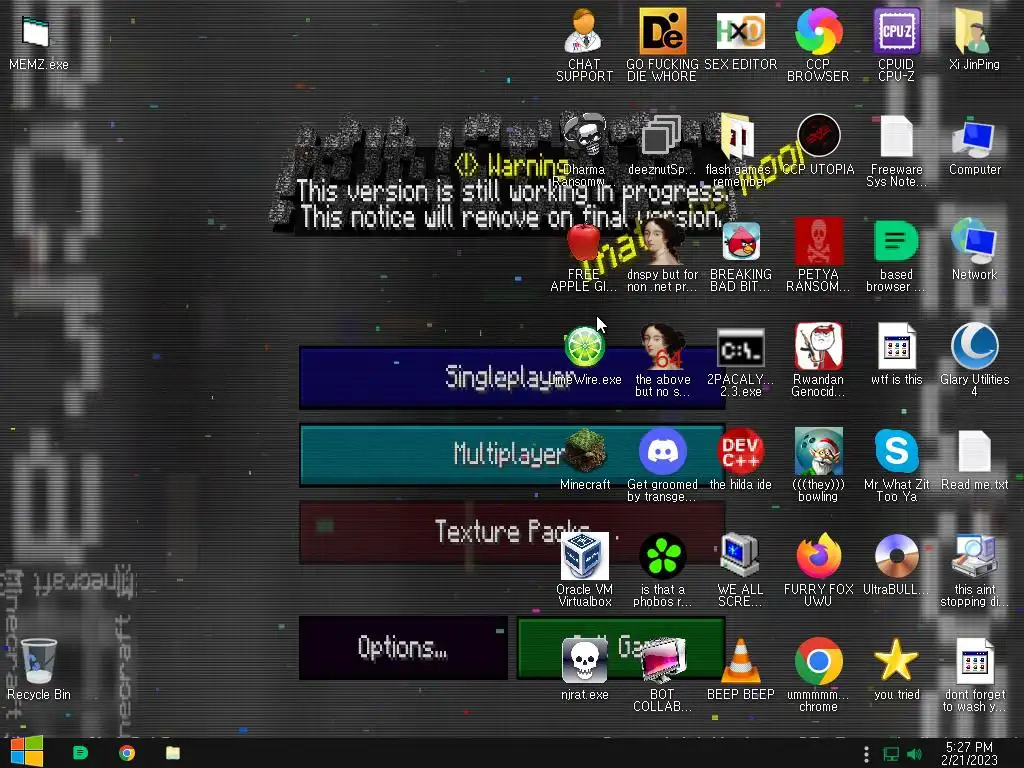This screenshot has width=1024, height=768.
Task: Show hidden tray icons dots
Action: tap(866, 754)
